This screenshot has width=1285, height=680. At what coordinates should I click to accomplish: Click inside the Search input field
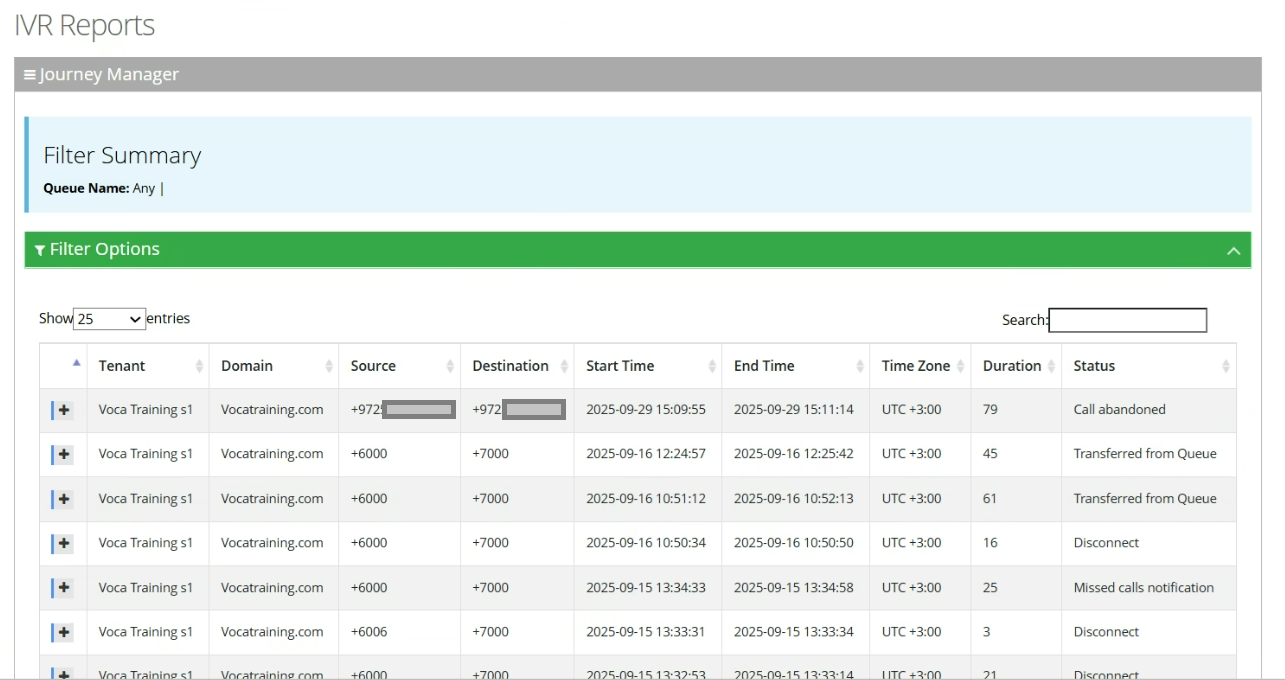tap(1127, 320)
